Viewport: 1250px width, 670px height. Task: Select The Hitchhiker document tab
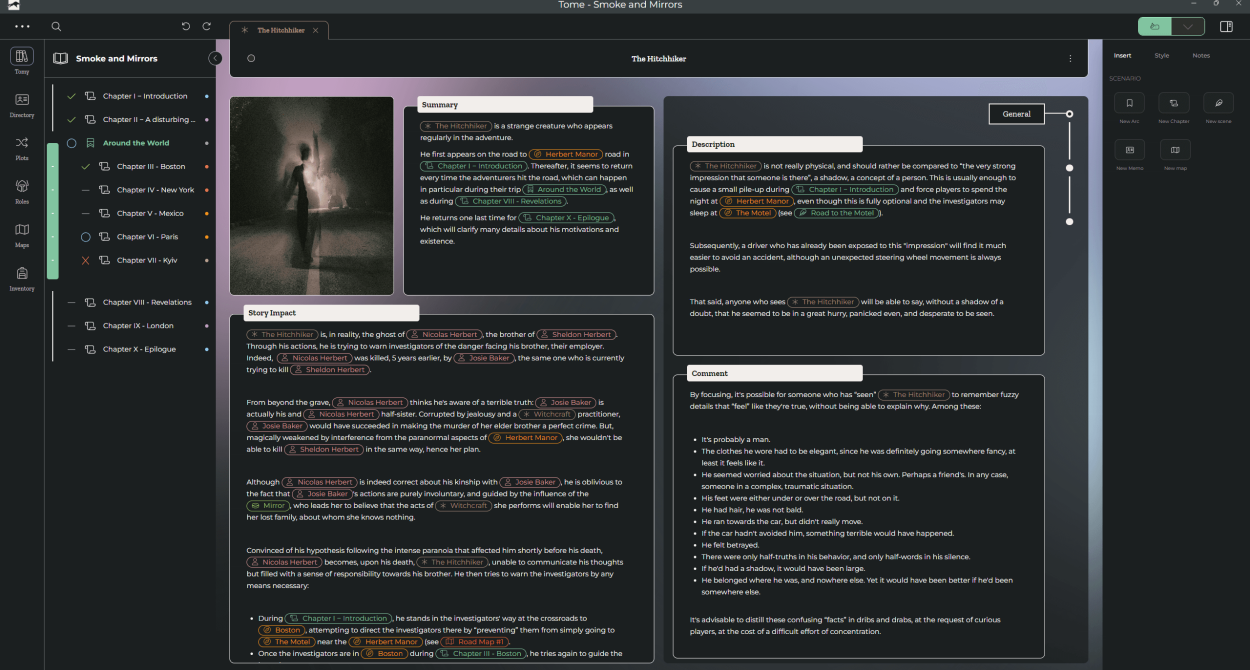[x=282, y=30]
